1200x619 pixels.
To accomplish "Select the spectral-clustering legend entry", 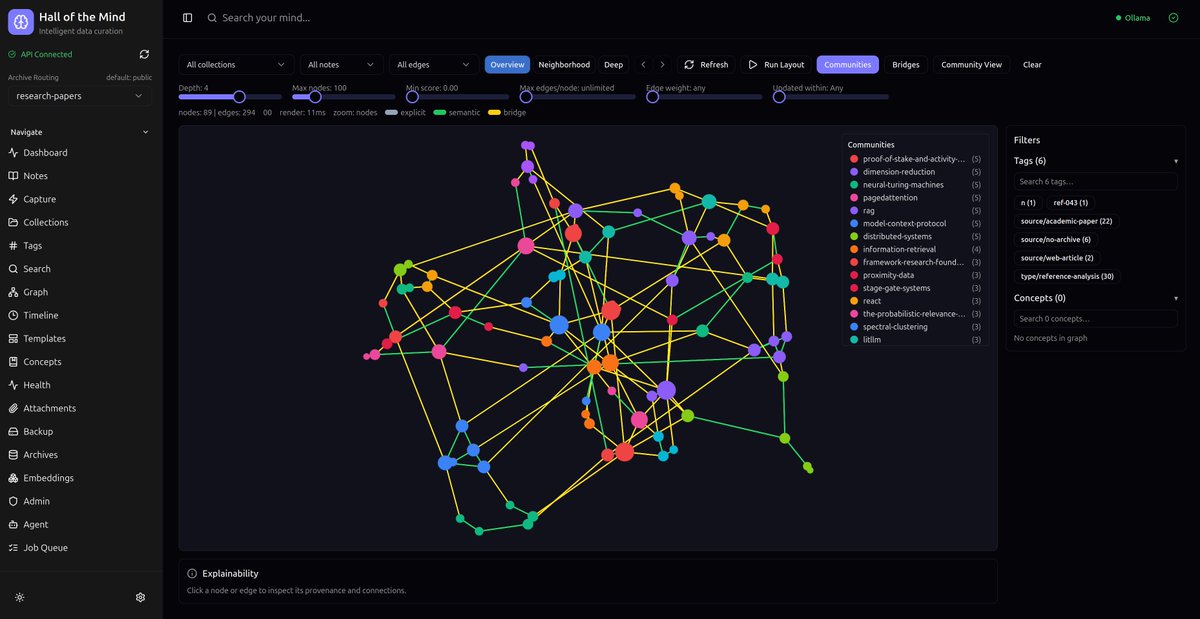I will pos(915,327).
